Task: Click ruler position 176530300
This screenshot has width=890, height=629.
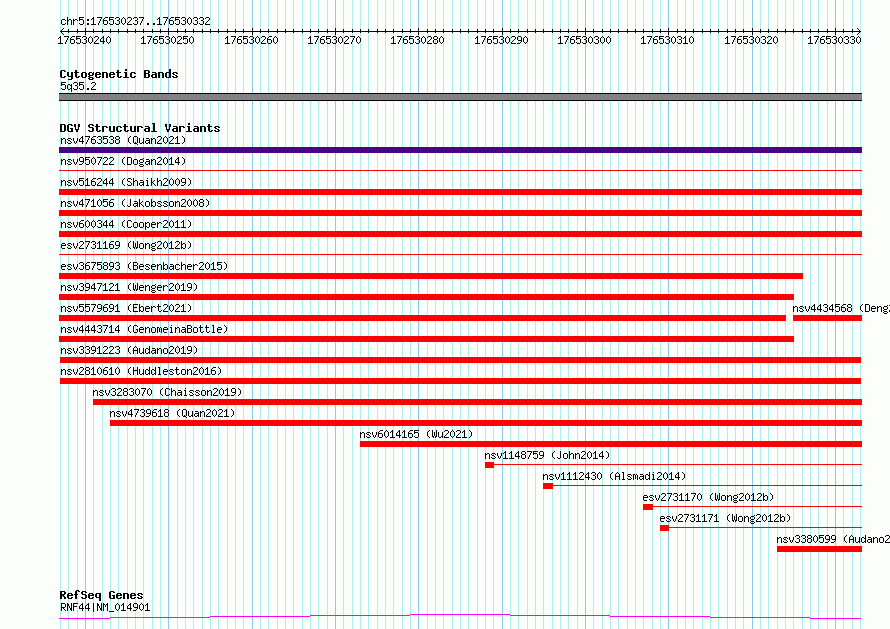Action: [x=584, y=40]
